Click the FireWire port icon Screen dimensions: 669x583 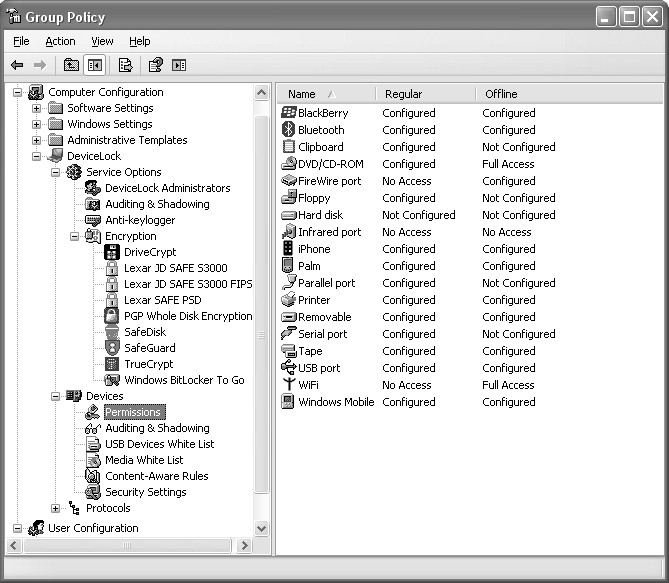click(x=289, y=181)
